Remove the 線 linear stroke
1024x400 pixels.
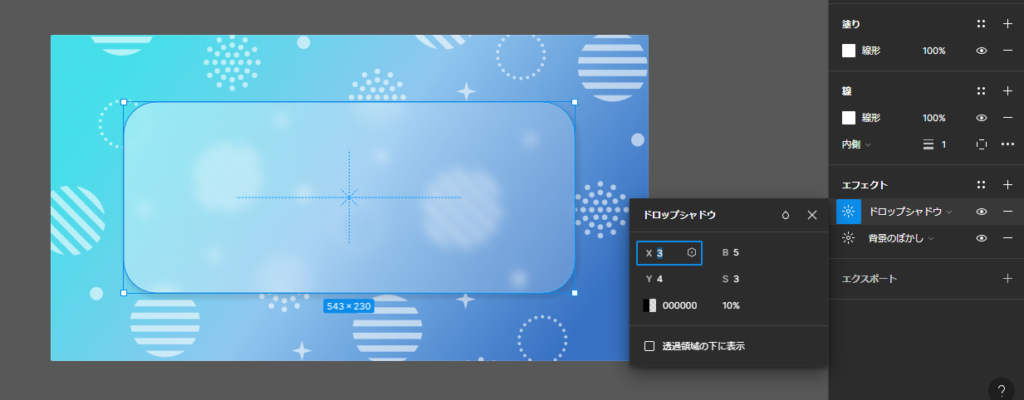click(x=1008, y=118)
